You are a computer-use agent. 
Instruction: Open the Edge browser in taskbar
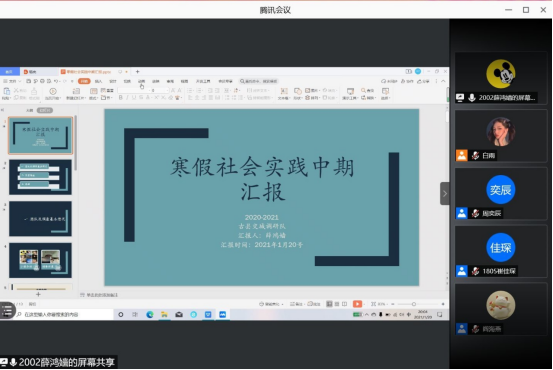[x=150, y=314]
